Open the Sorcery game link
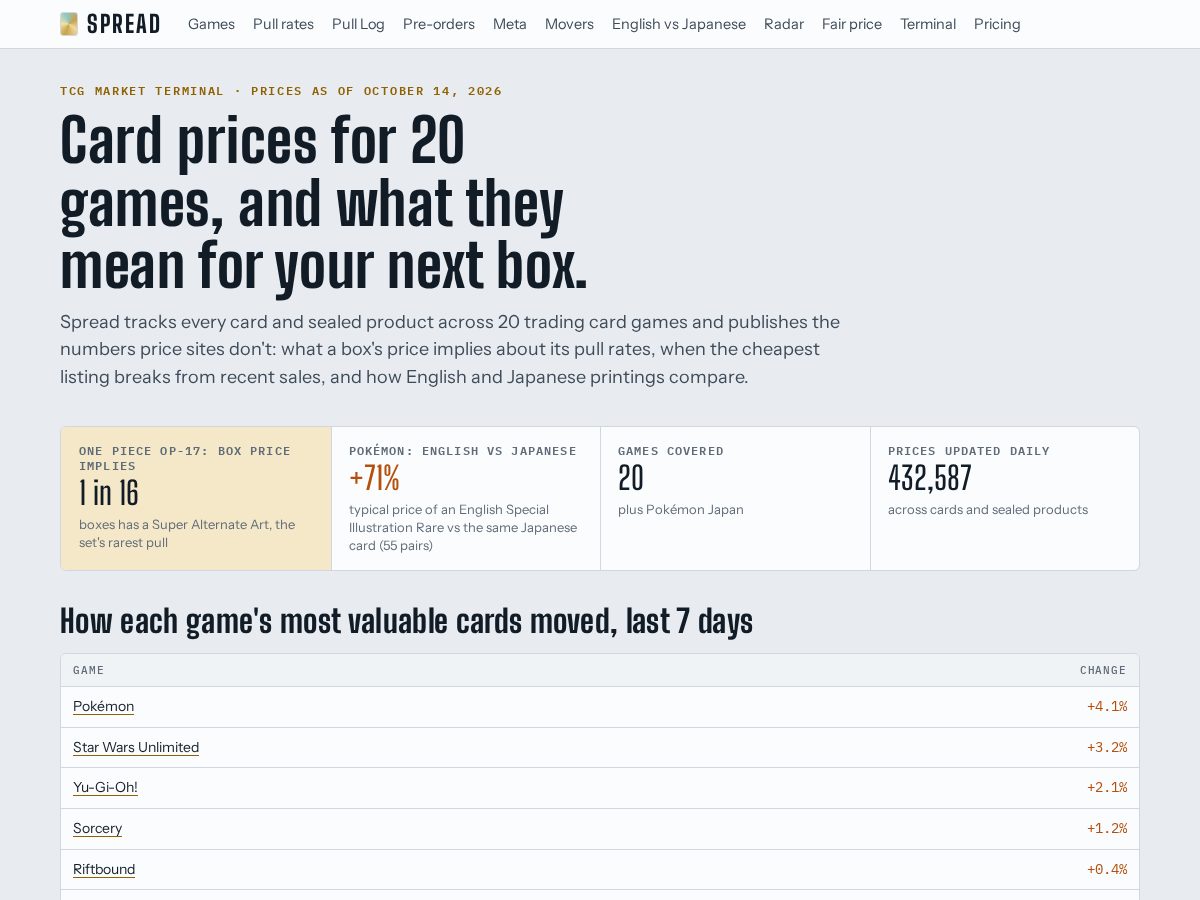The height and width of the screenshot is (900, 1200). click(97, 828)
